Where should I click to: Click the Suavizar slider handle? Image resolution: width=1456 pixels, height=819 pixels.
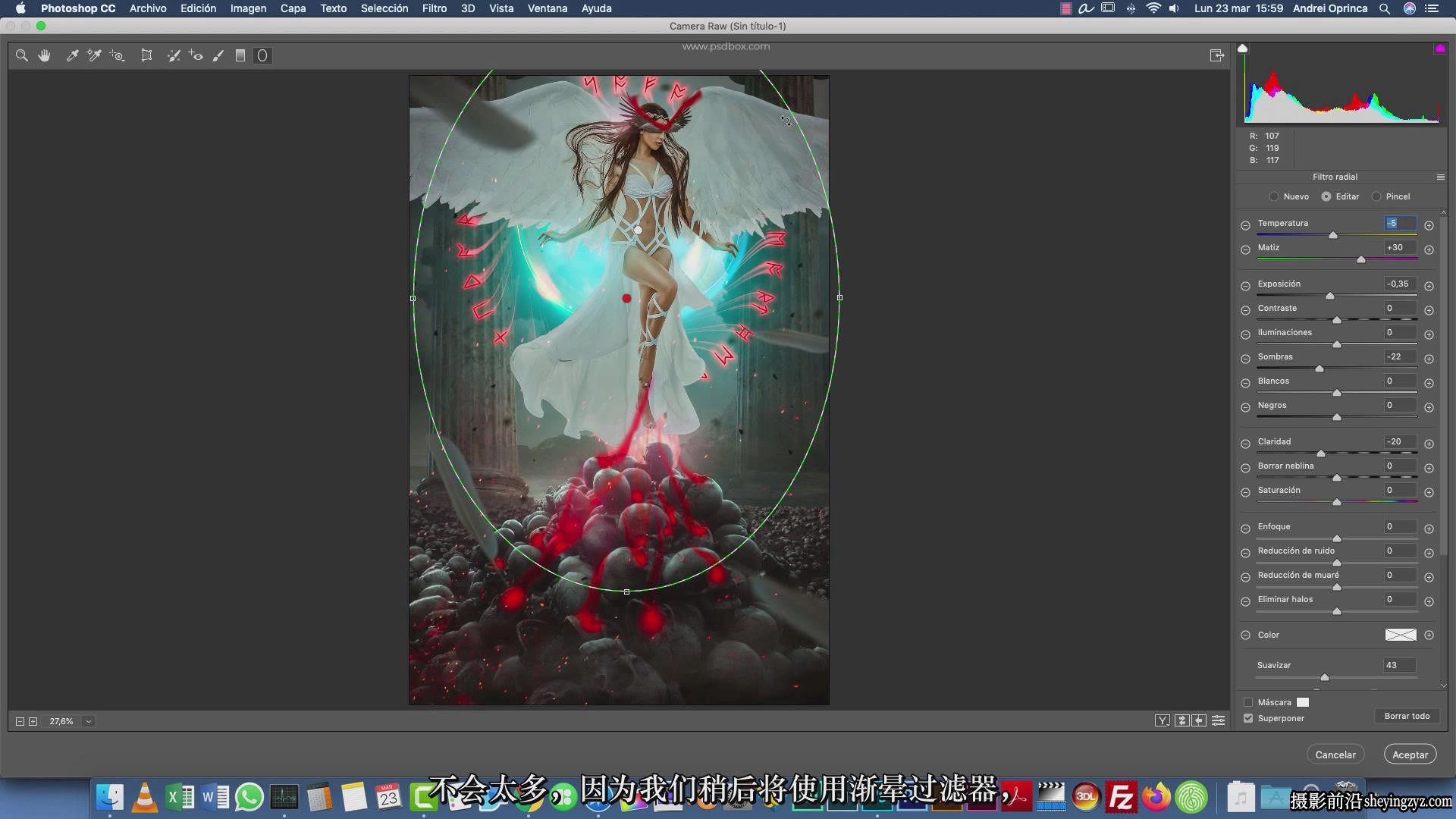point(1325,677)
